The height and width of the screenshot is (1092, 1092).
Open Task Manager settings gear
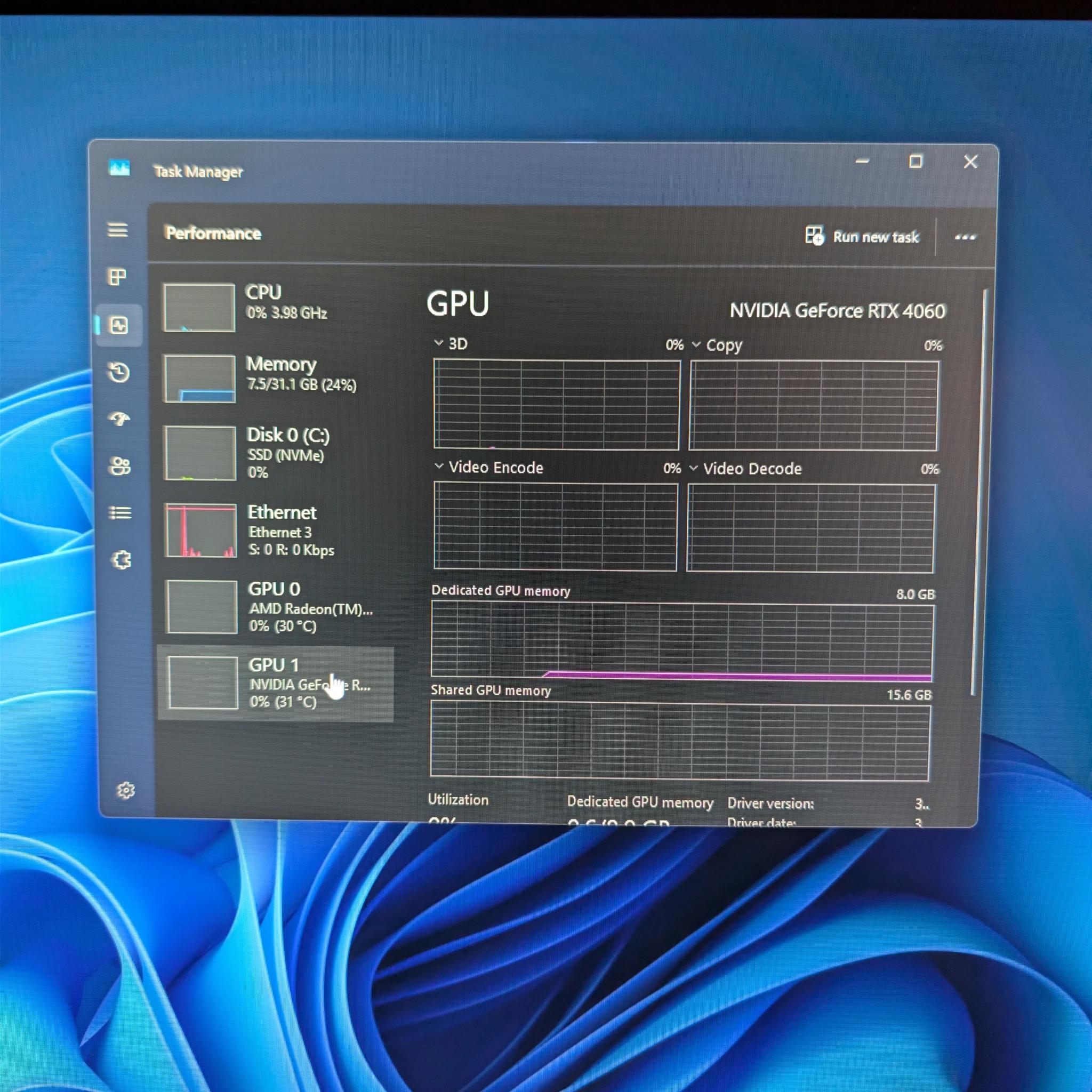(x=125, y=790)
